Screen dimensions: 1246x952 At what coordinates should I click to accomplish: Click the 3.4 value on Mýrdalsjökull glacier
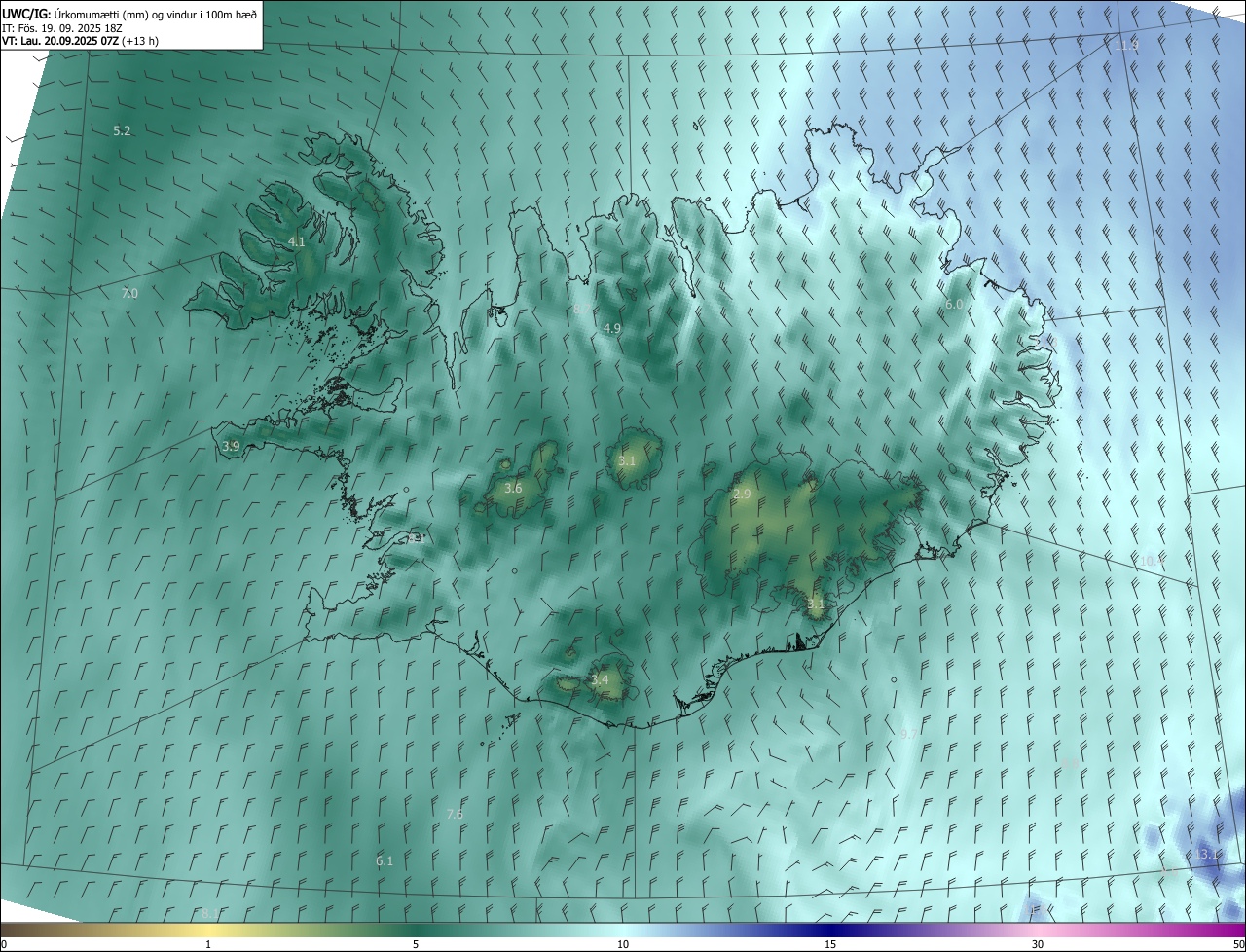click(x=600, y=679)
